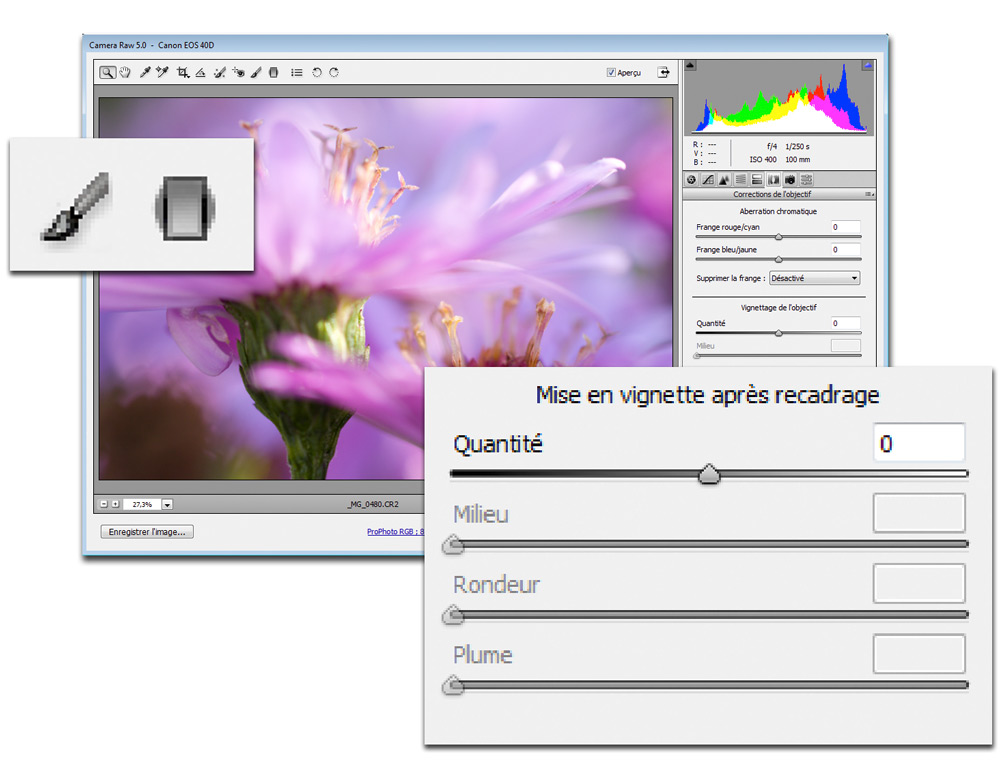
Task: Select the Spot Removal tool
Action: coord(219,73)
